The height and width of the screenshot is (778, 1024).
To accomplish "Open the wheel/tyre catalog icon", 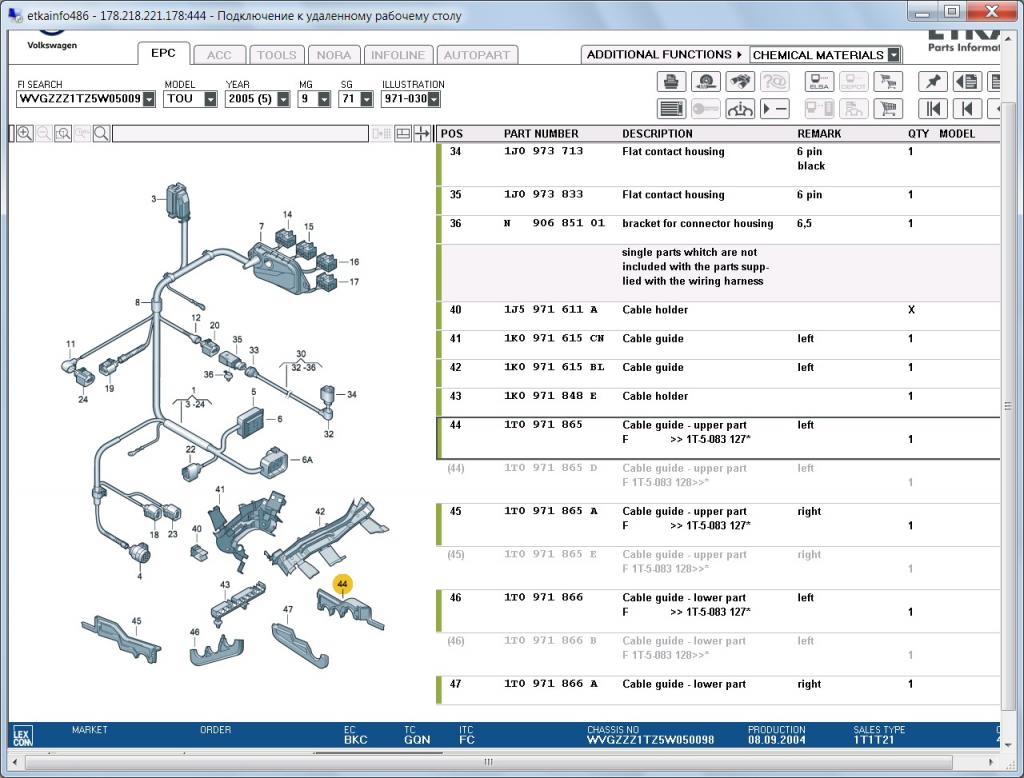I will 705,82.
